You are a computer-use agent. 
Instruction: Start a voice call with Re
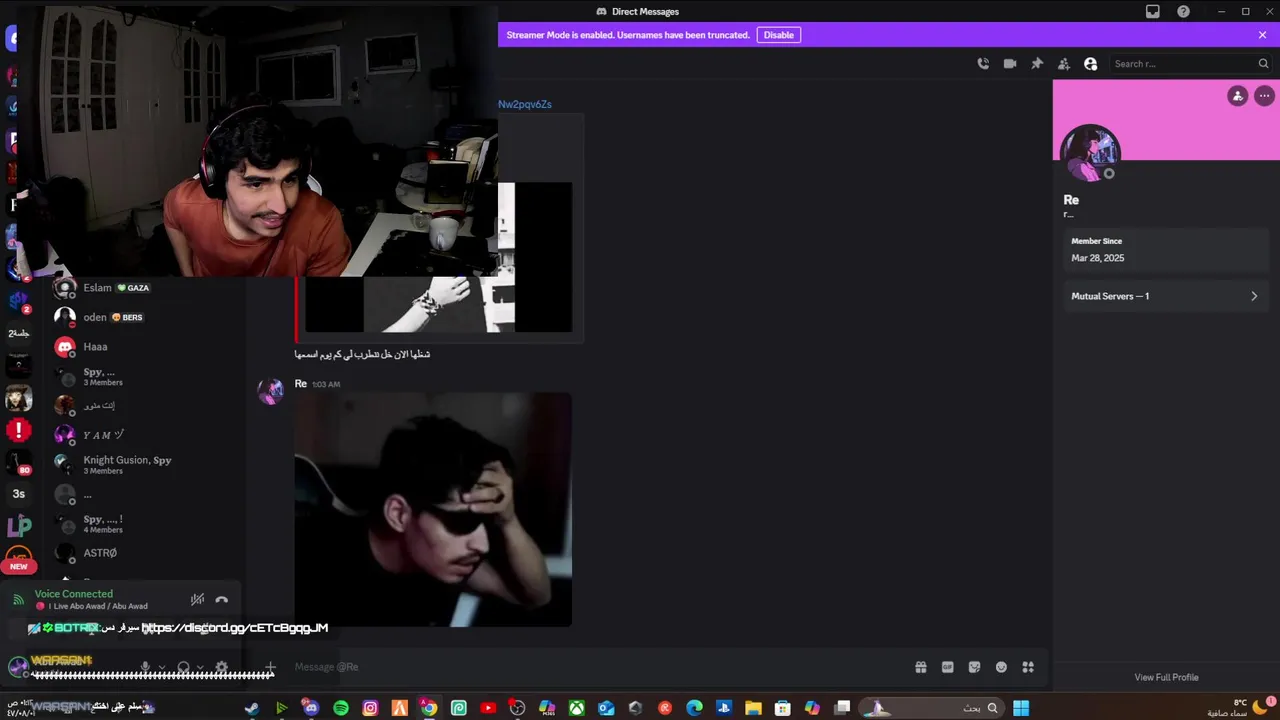click(x=983, y=64)
